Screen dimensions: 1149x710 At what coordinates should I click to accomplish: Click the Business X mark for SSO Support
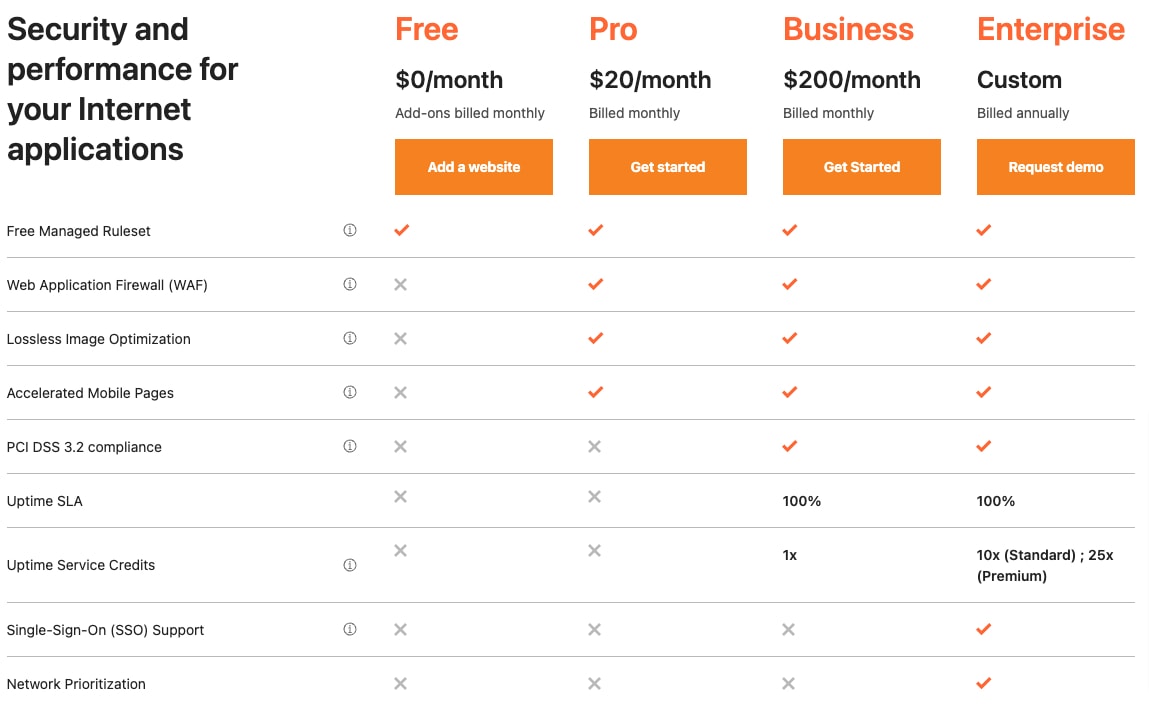pyautogui.click(x=788, y=629)
